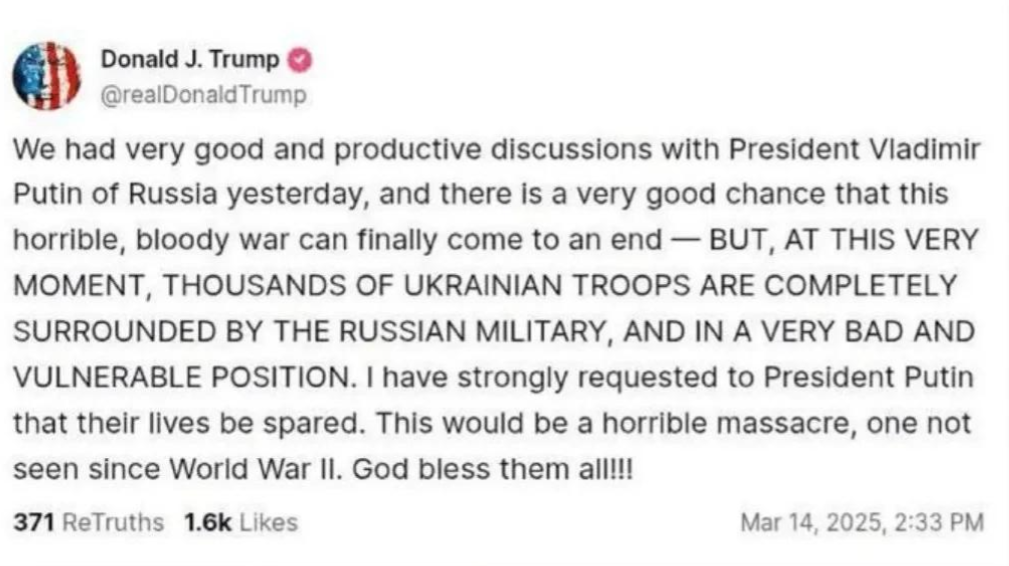Click the 'BUT, AT THIS VERY' text

tap(844, 240)
